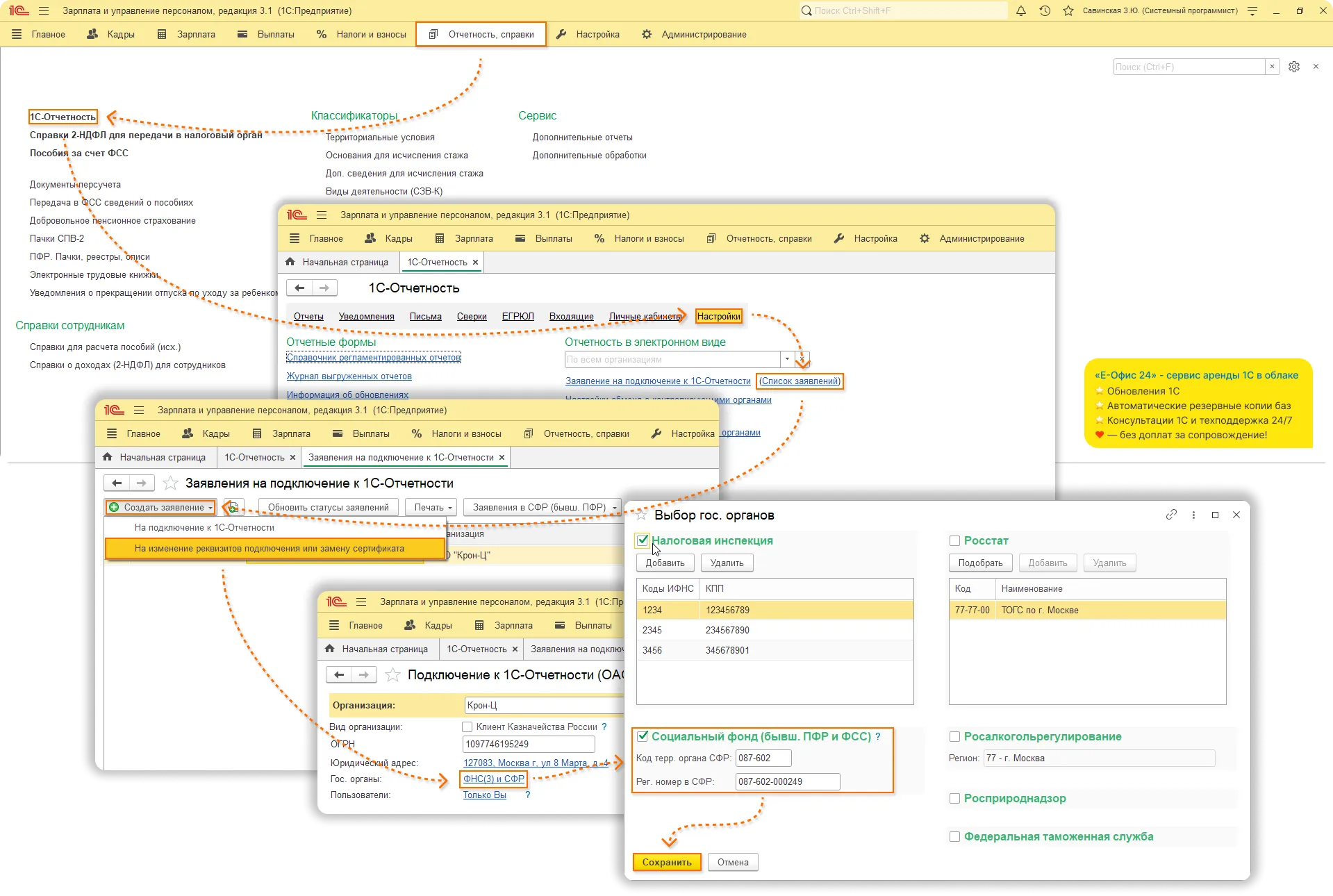Open the main hamburger menu in title bar
This screenshot has height=896, width=1333.
[x=44, y=10]
